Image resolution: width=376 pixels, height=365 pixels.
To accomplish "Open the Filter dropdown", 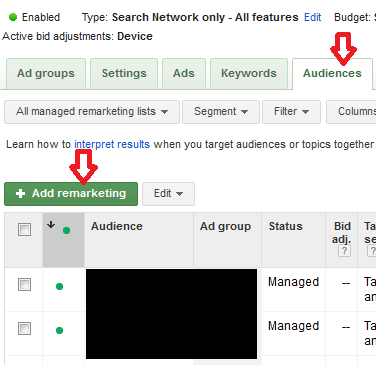I will [291, 112].
